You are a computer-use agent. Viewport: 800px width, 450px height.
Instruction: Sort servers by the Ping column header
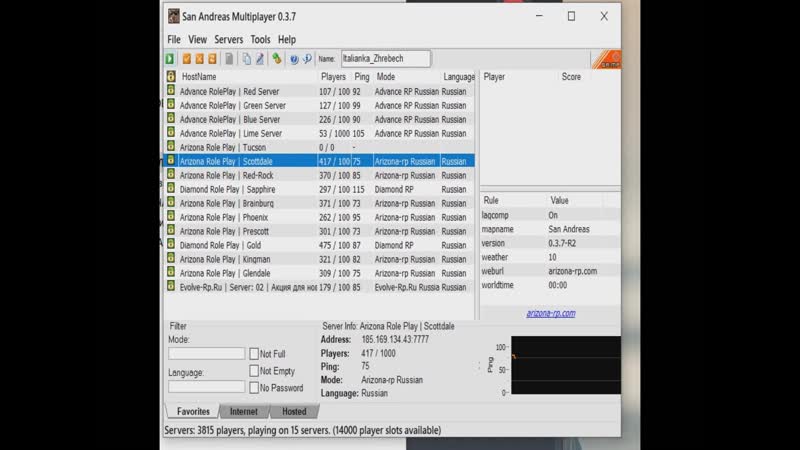pos(362,77)
